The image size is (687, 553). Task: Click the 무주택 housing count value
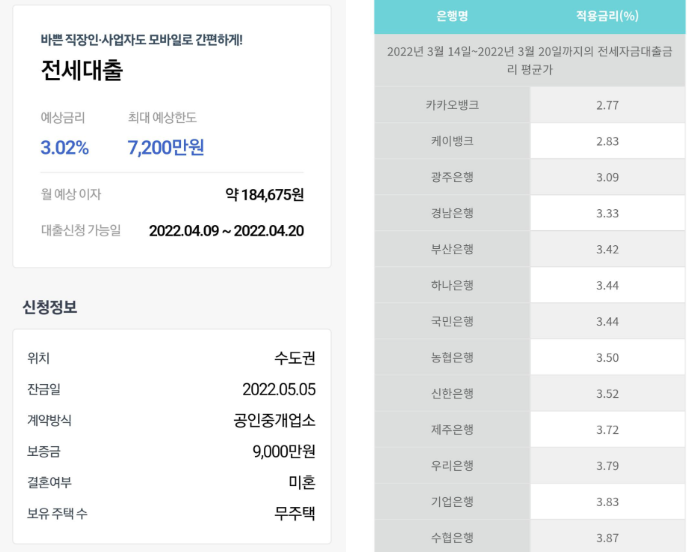(x=294, y=513)
